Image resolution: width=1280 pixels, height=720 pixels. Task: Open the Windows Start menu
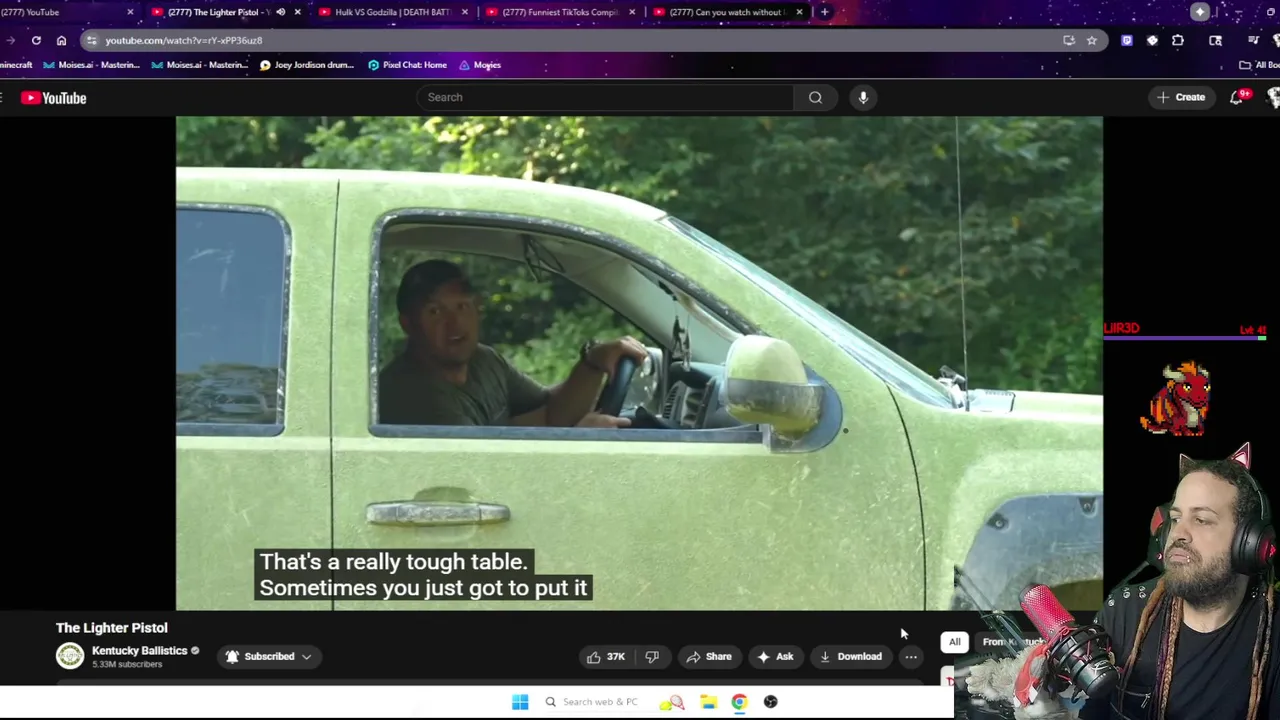point(520,702)
